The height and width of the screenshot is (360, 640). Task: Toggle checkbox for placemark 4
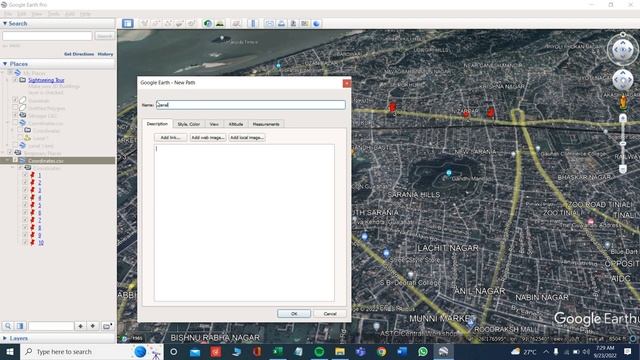[x=25, y=198]
